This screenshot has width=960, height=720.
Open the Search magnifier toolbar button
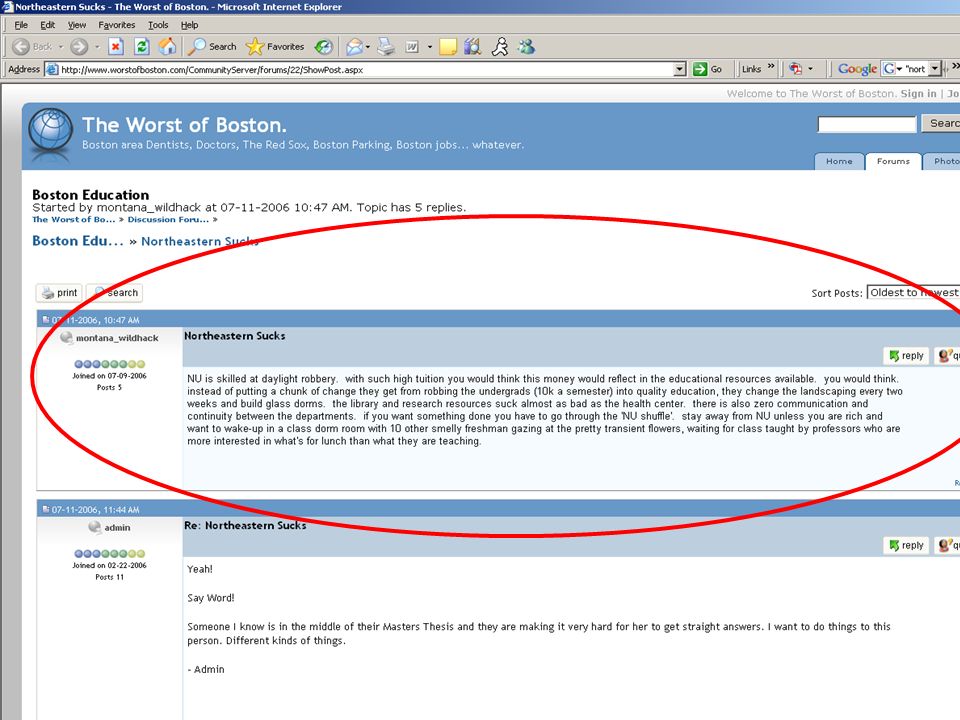click(212, 47)
